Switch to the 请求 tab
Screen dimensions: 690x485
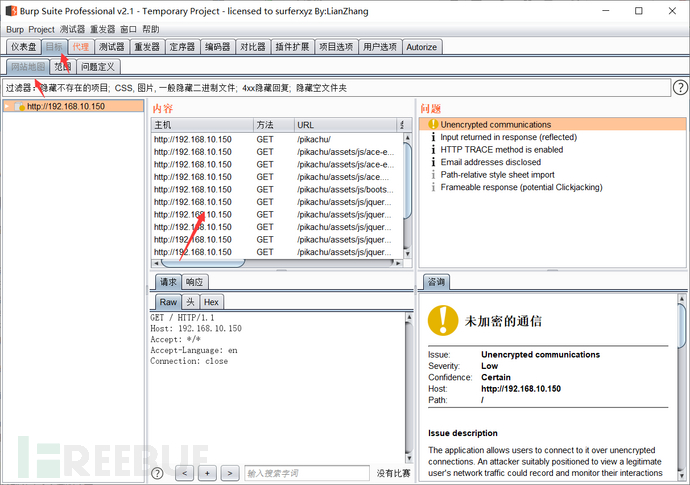168,282
